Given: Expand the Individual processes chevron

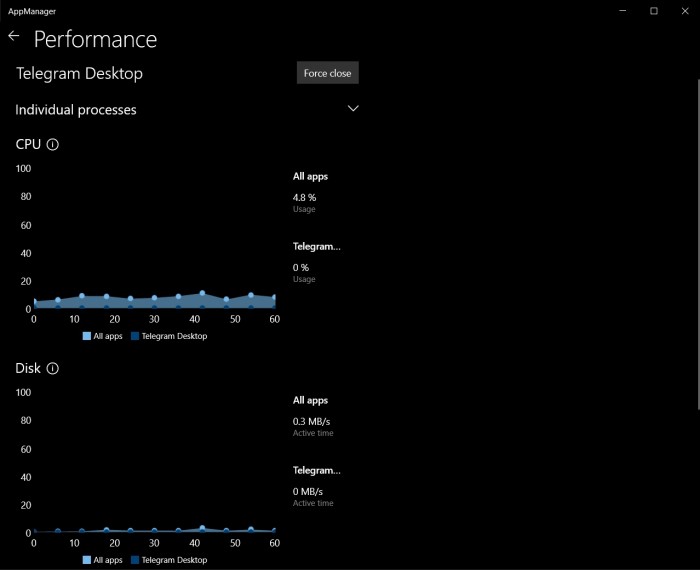Looking at the screenshot, I should [x=353, y=108].
